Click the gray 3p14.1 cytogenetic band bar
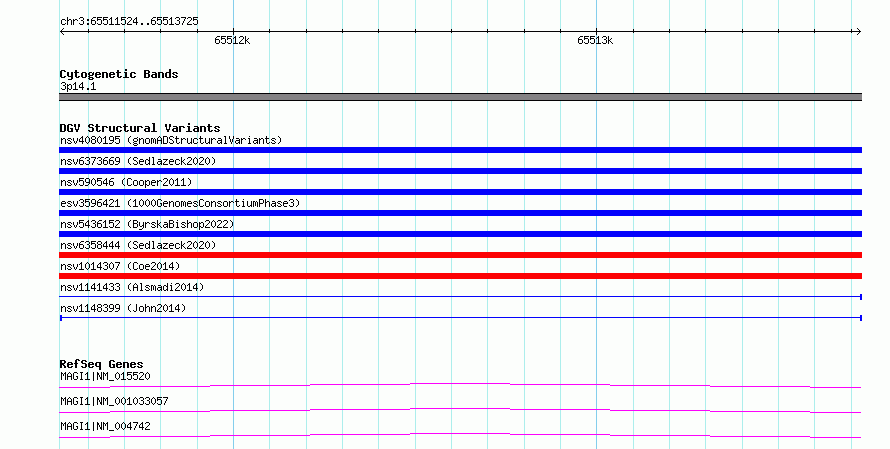Screen dimensions: 890x449 460,97
